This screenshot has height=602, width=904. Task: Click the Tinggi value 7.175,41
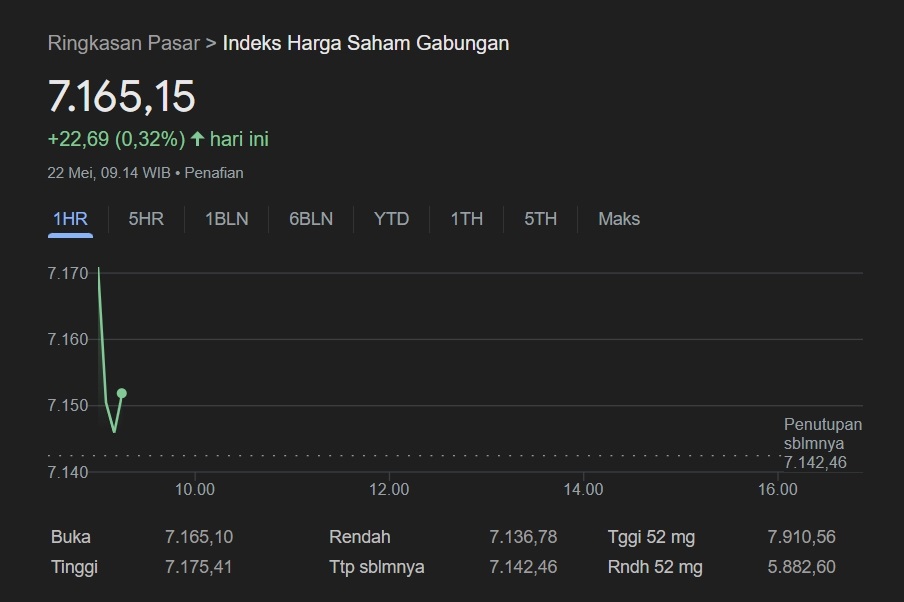pos(199,567)
